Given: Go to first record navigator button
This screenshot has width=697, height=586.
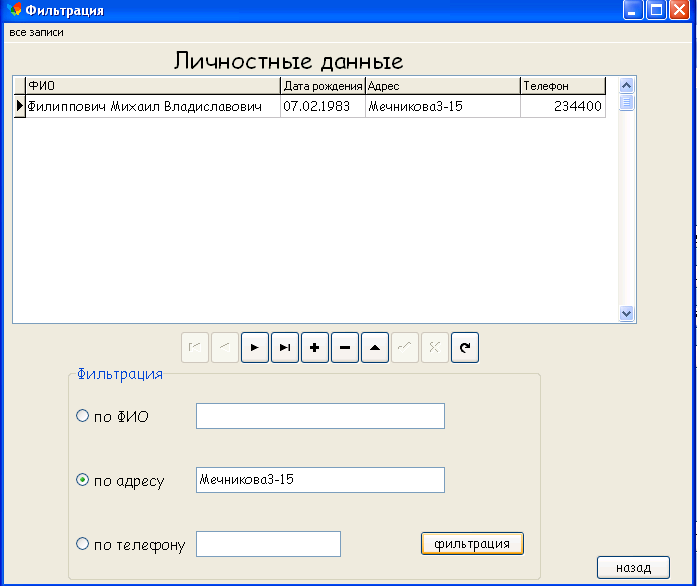Looking at the screenshot, I should (x=195, y=347).
